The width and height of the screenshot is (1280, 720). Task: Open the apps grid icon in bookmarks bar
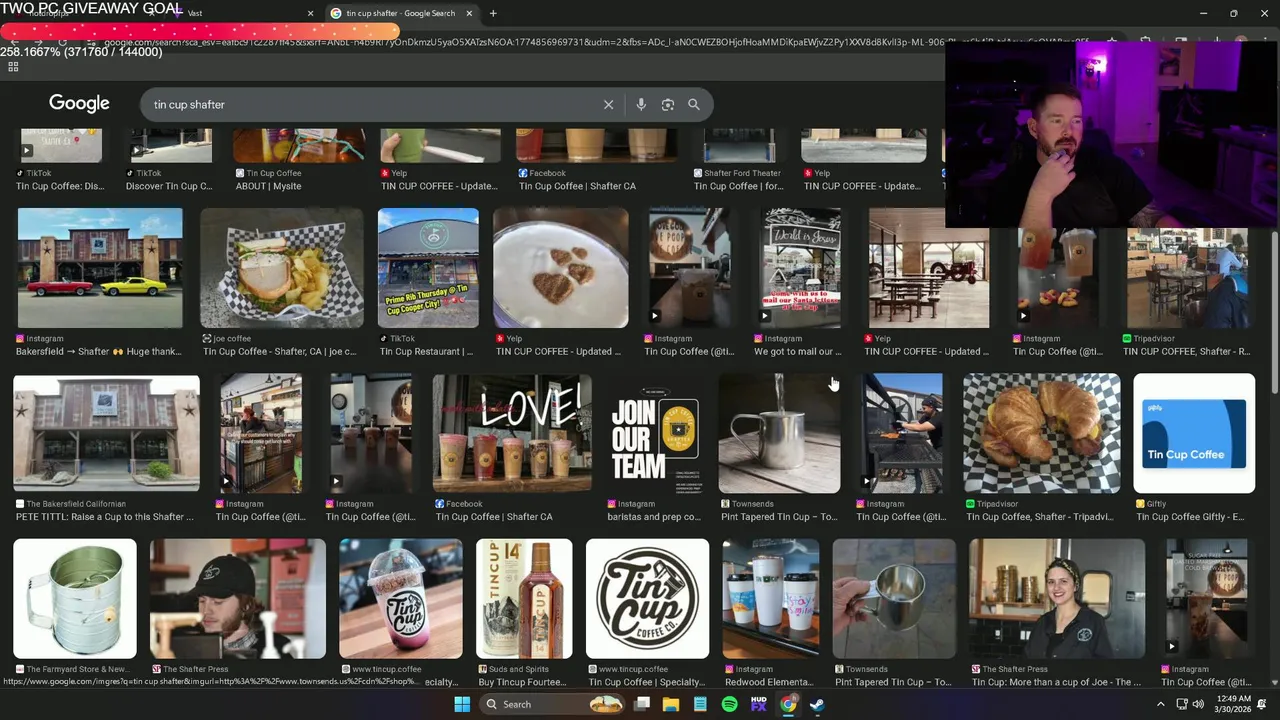(x=13, y=67)
